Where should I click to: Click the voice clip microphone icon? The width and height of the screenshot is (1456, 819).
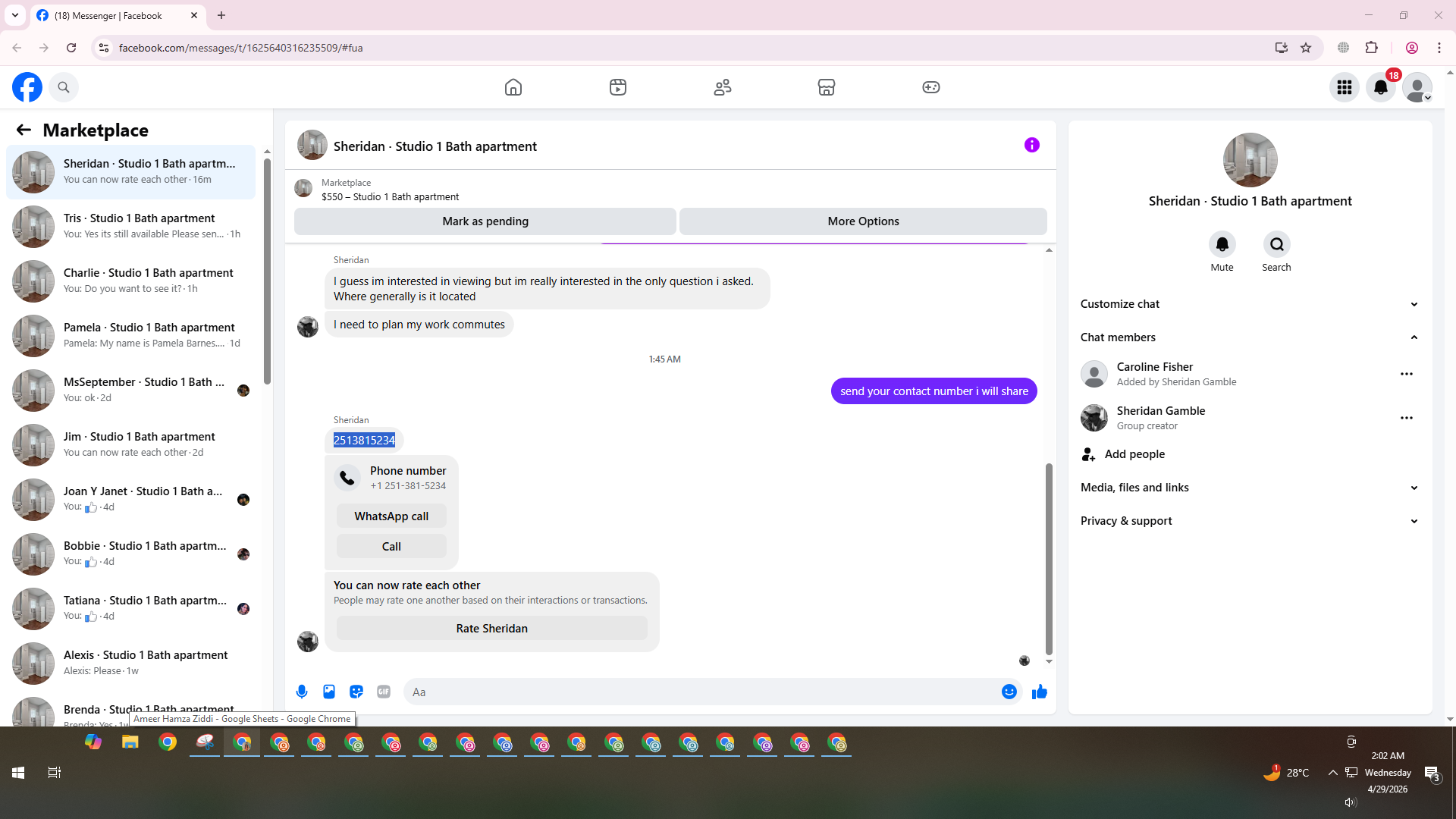[302, 692]
